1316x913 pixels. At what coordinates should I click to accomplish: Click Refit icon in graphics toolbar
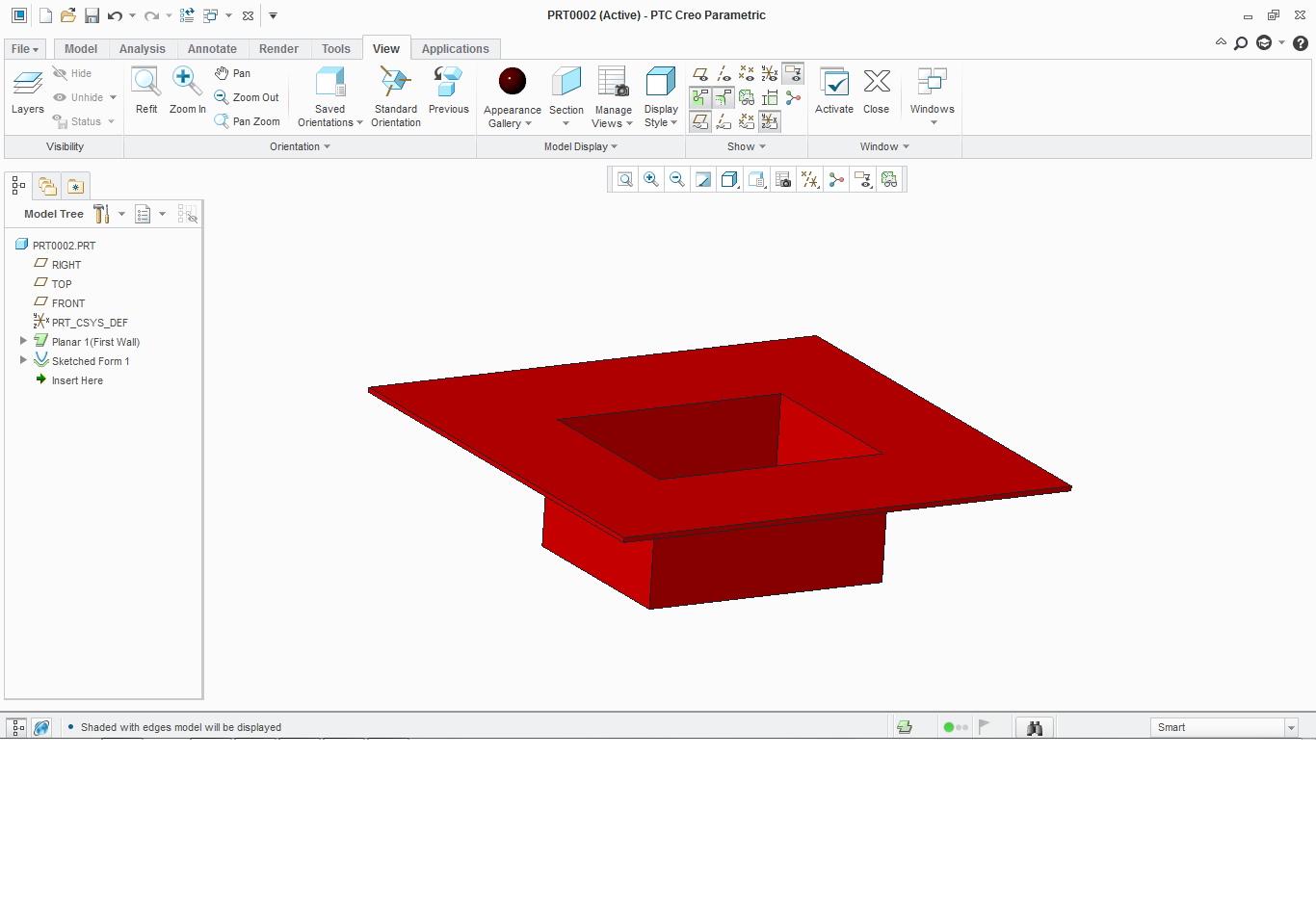click(x=625, y=179)
